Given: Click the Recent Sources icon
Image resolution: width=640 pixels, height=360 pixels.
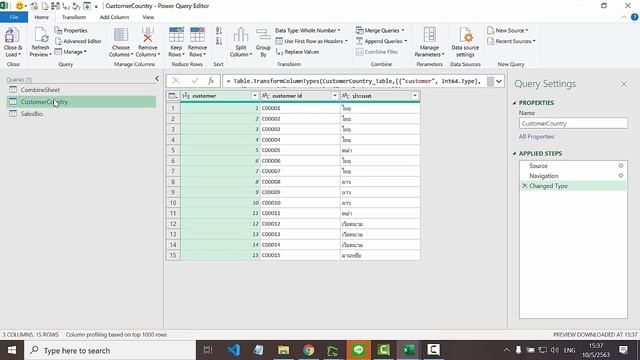Looking at the screenshot, I should tap(491, 41).
